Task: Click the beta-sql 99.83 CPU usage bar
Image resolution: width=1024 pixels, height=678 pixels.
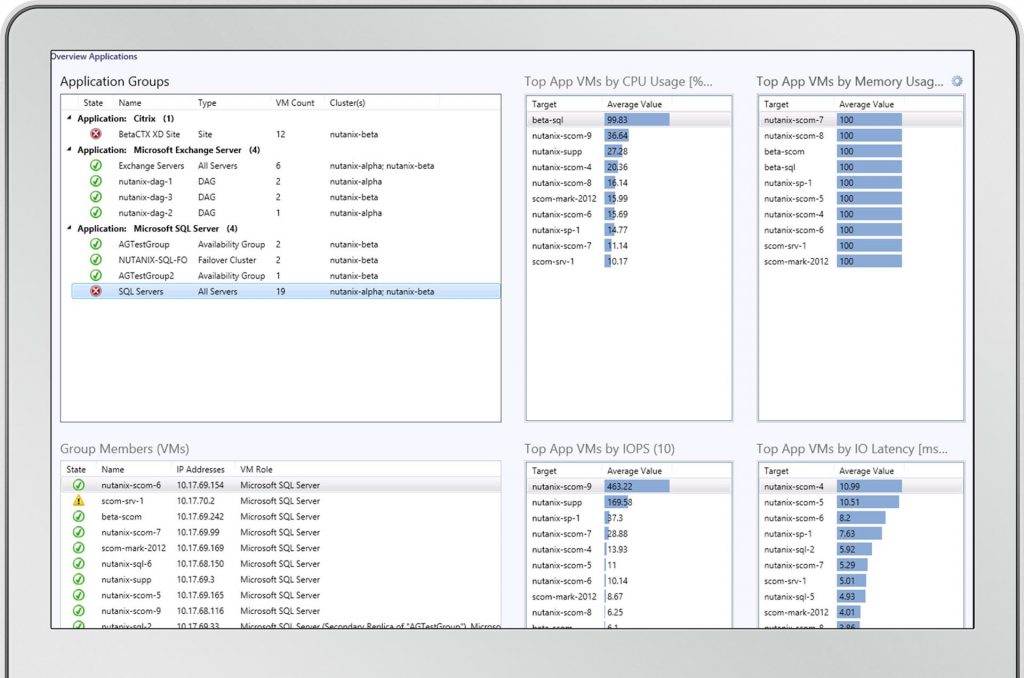Action: point(637,120)
